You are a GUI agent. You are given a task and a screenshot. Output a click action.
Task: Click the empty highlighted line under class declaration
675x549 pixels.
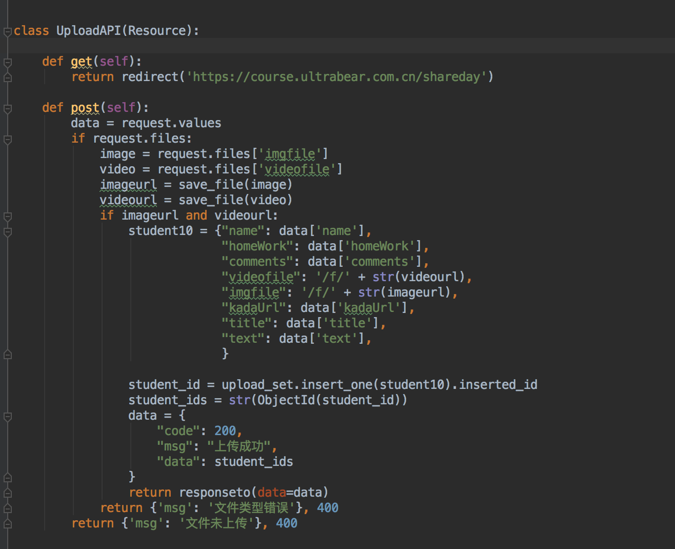click(340, 46)
